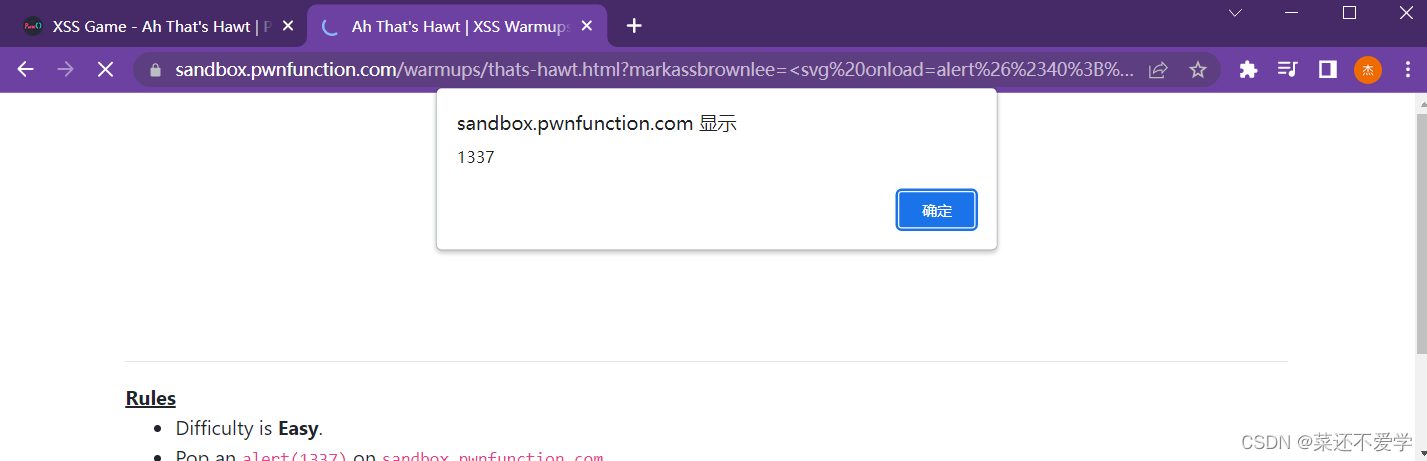Click the alert(1337) code text
Image resolution: width=1427 pixels, height=461 pixels.
[294, 457]
